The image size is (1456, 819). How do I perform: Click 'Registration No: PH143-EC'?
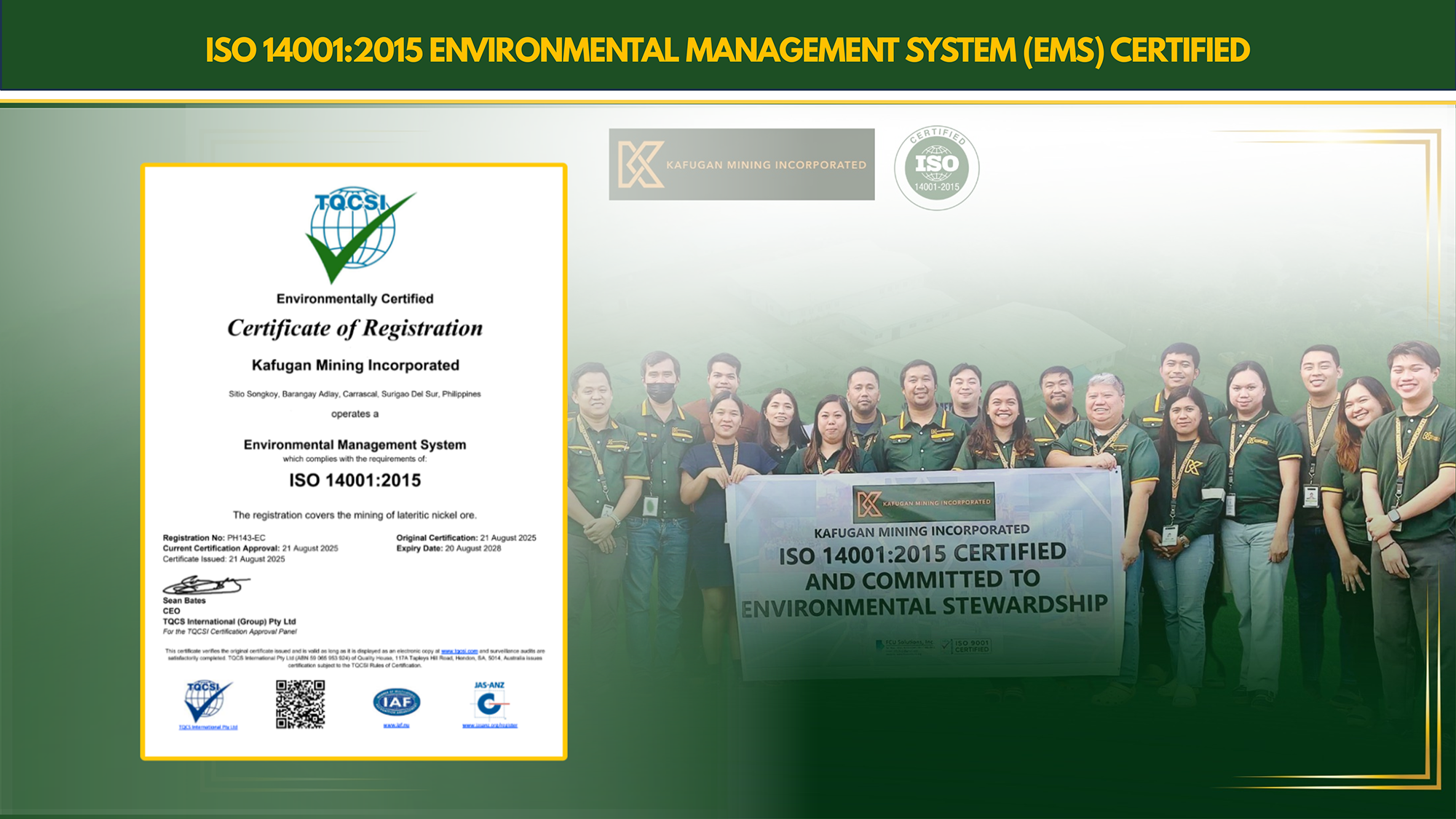(214, 538)
